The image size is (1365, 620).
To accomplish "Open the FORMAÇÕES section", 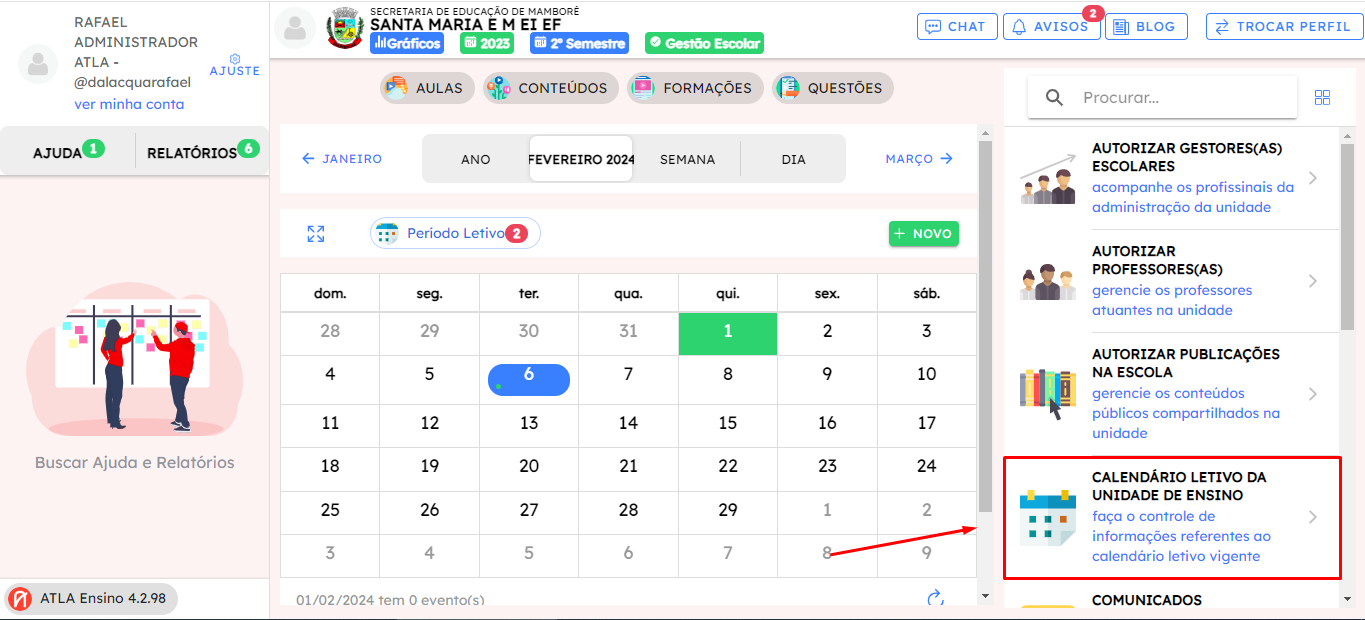I will tap(695, 88).
